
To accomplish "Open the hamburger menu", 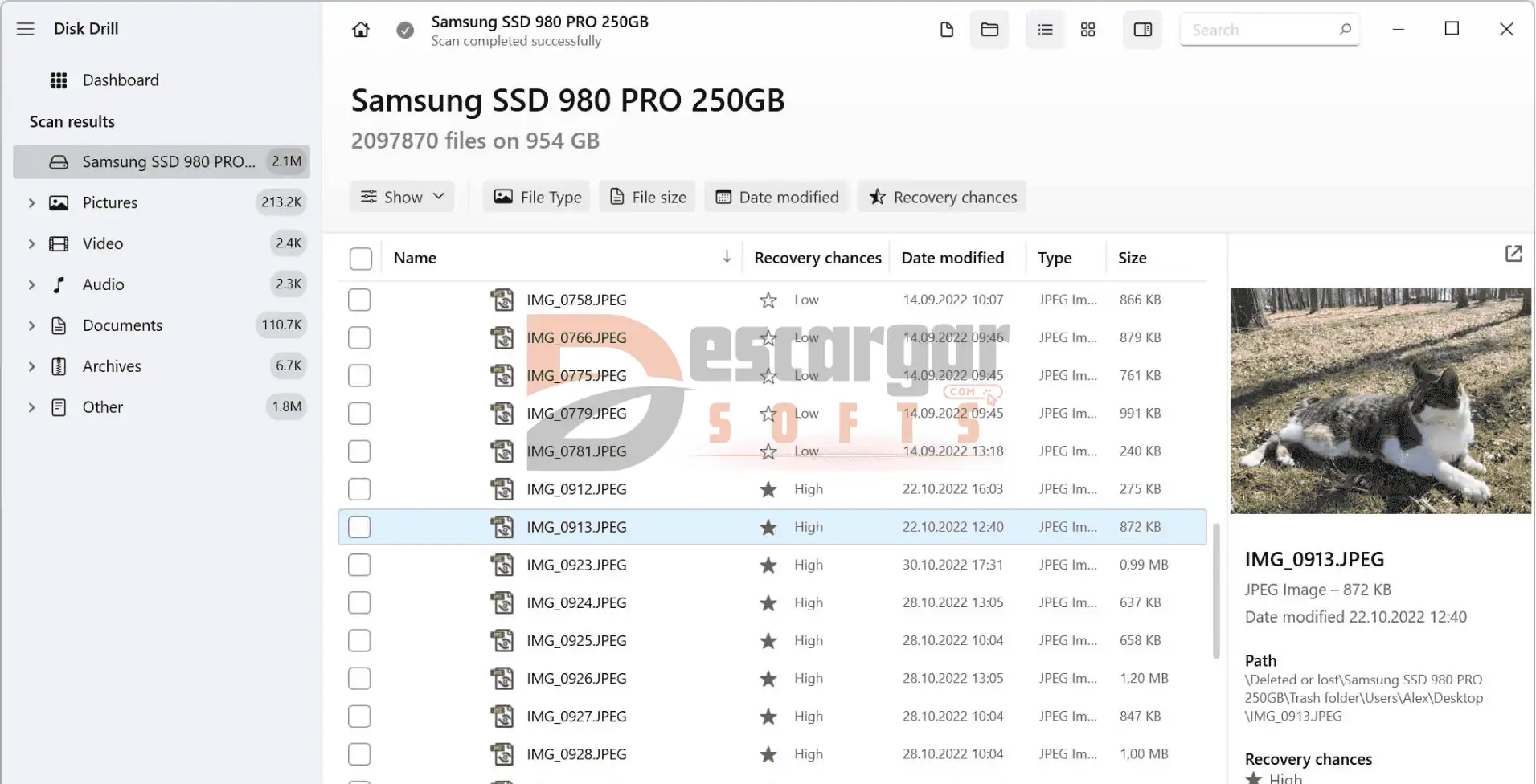I will 26,29.
